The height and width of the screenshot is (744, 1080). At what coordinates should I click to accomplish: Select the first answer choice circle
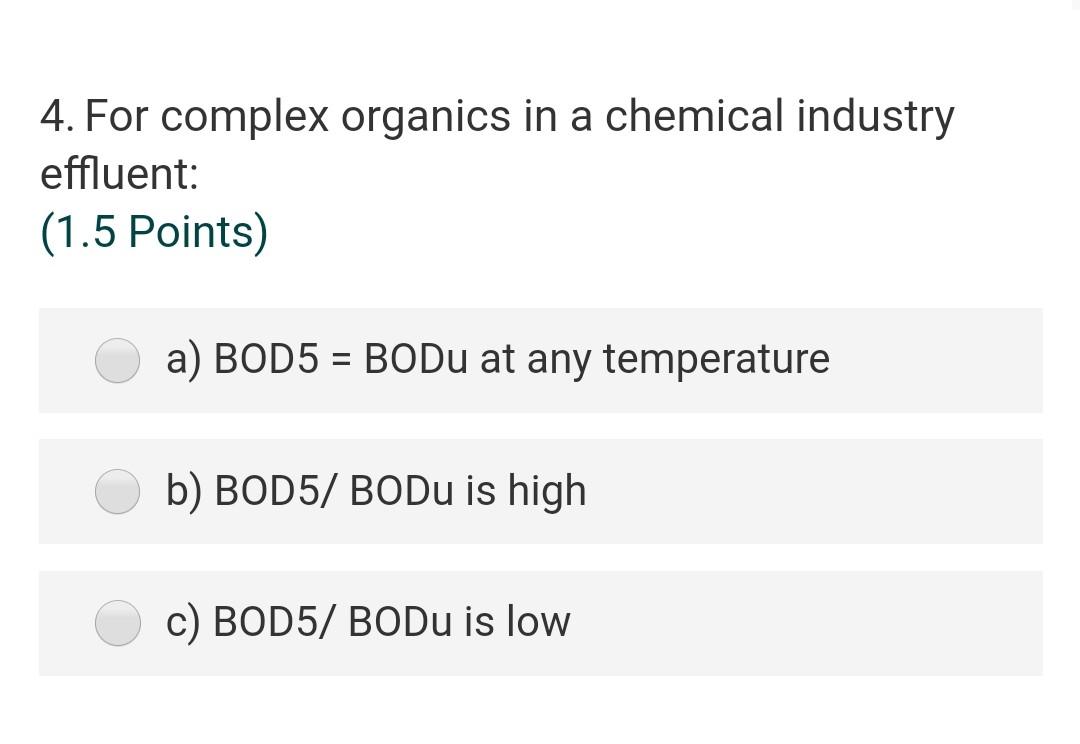117,361
